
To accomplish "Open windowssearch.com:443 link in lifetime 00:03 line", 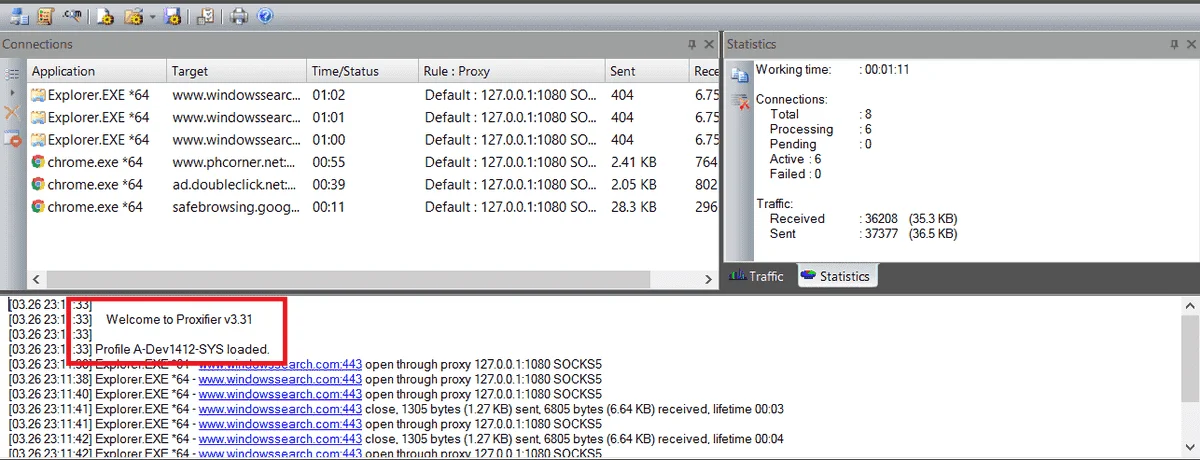I will click(280, 409).
